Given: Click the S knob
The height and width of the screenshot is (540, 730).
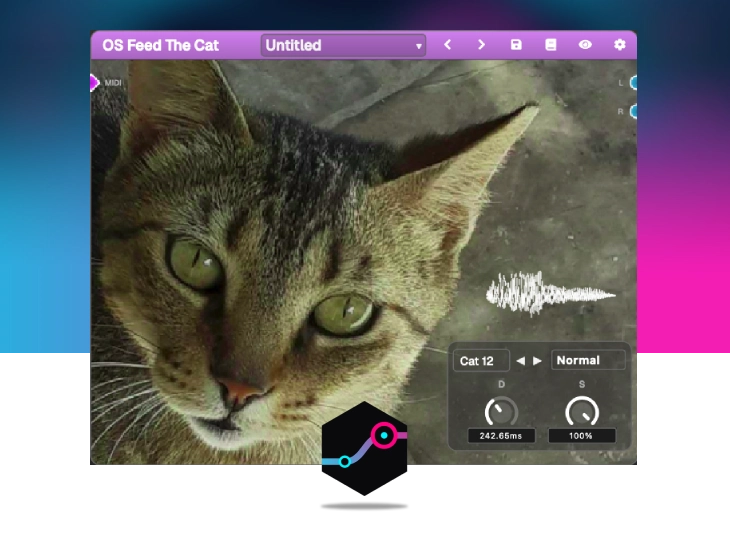Looking at the screenshot, I should click(x=582, y=412).
